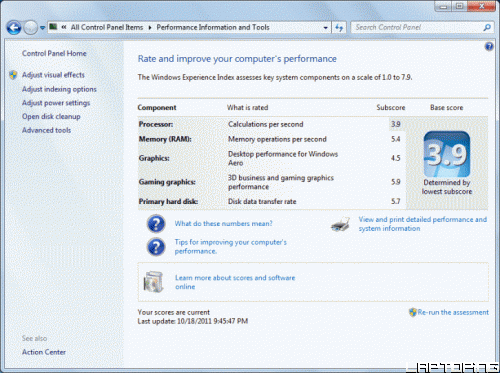Image resolution: width=500 pixels, height=373 pixels.
Task: Click the Last update timestamp text
Action: tap(193, 321)
